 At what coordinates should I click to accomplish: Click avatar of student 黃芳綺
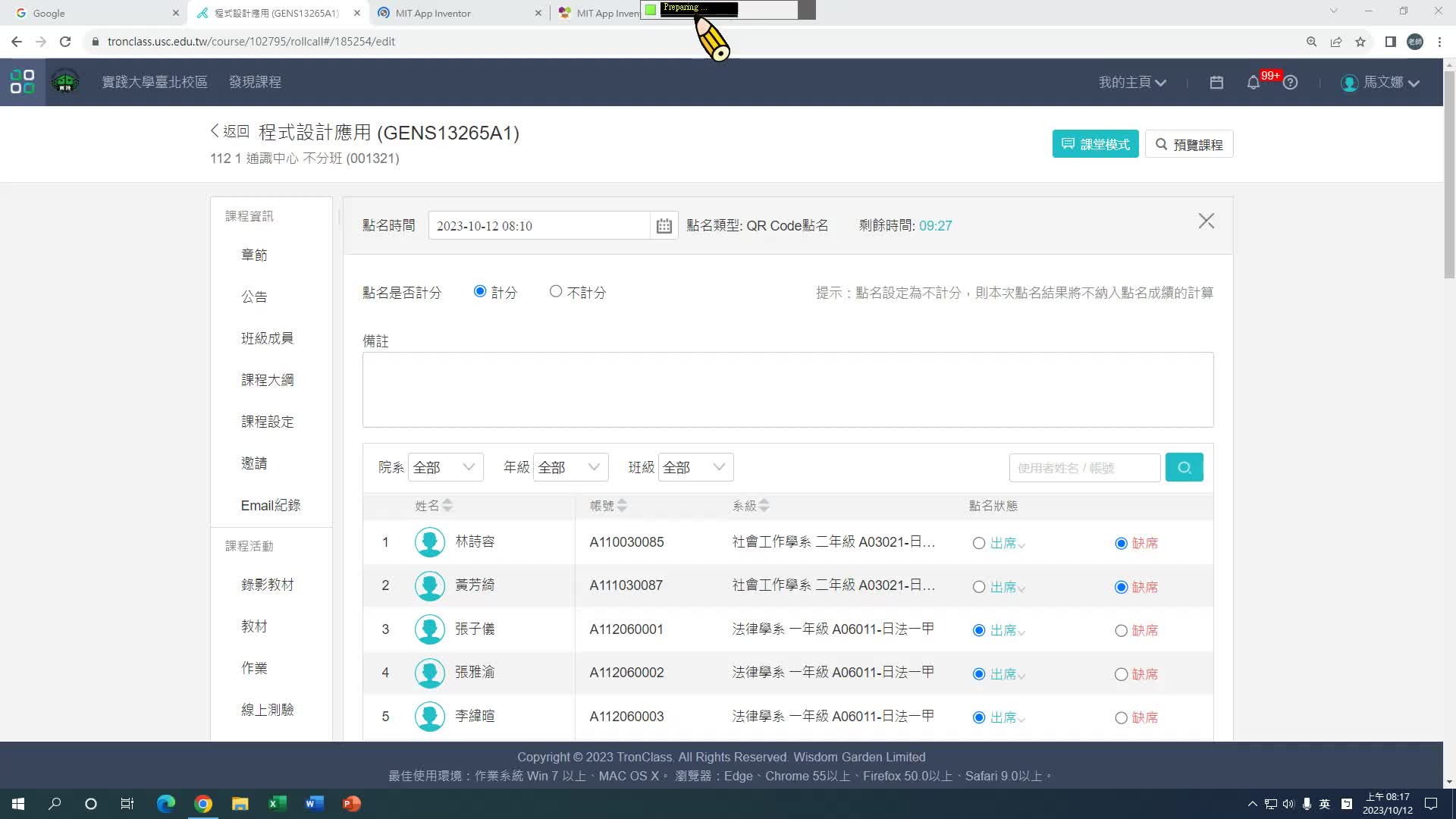point(429,585)
